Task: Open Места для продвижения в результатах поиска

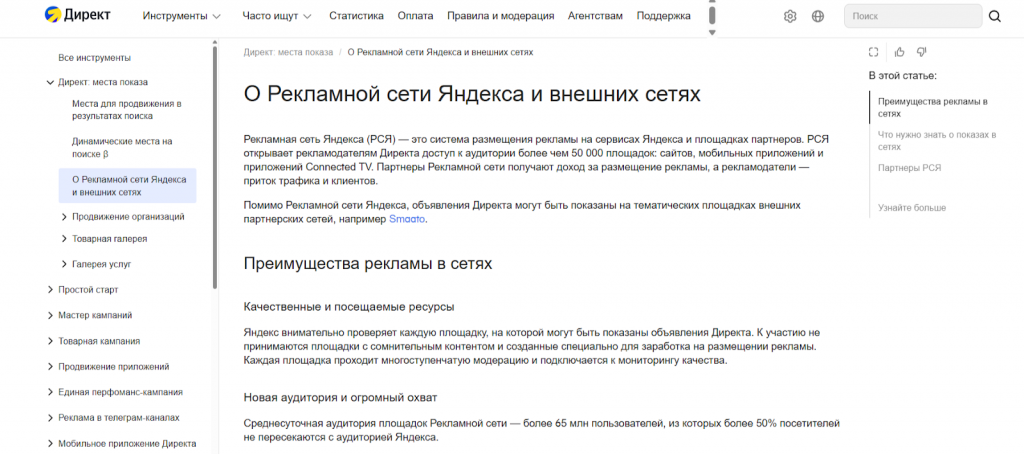Action: pyautogui.click(x=127, y=110)
